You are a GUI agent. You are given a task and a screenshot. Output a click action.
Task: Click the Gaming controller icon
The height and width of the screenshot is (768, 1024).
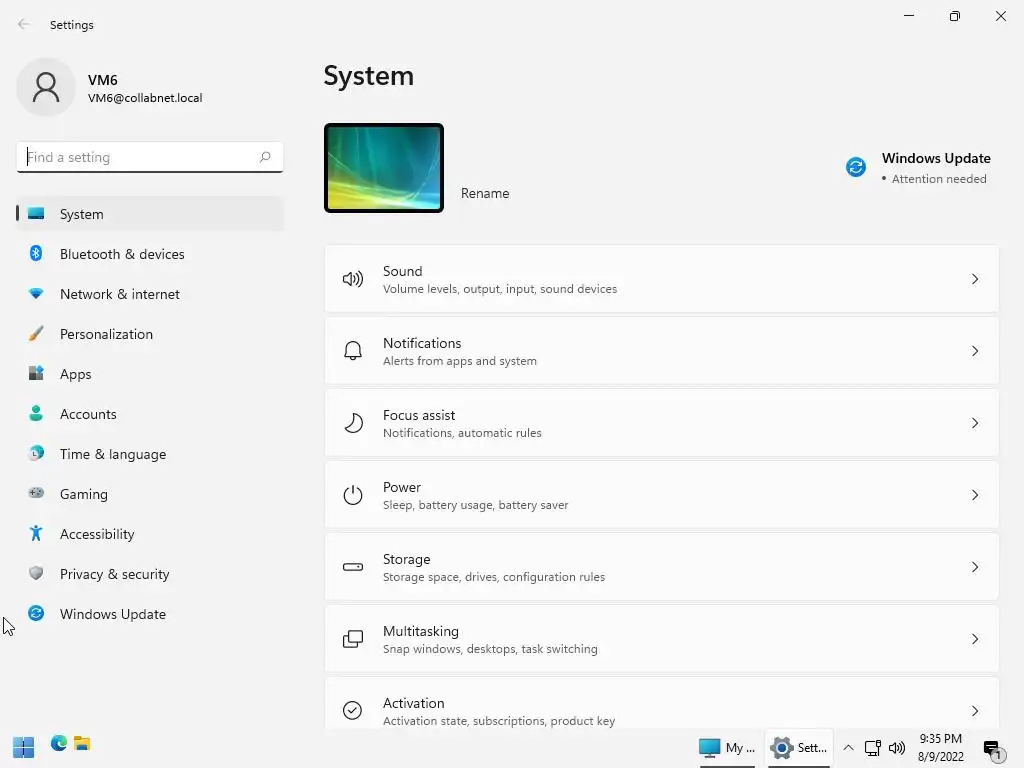click(x=36, y=493)
